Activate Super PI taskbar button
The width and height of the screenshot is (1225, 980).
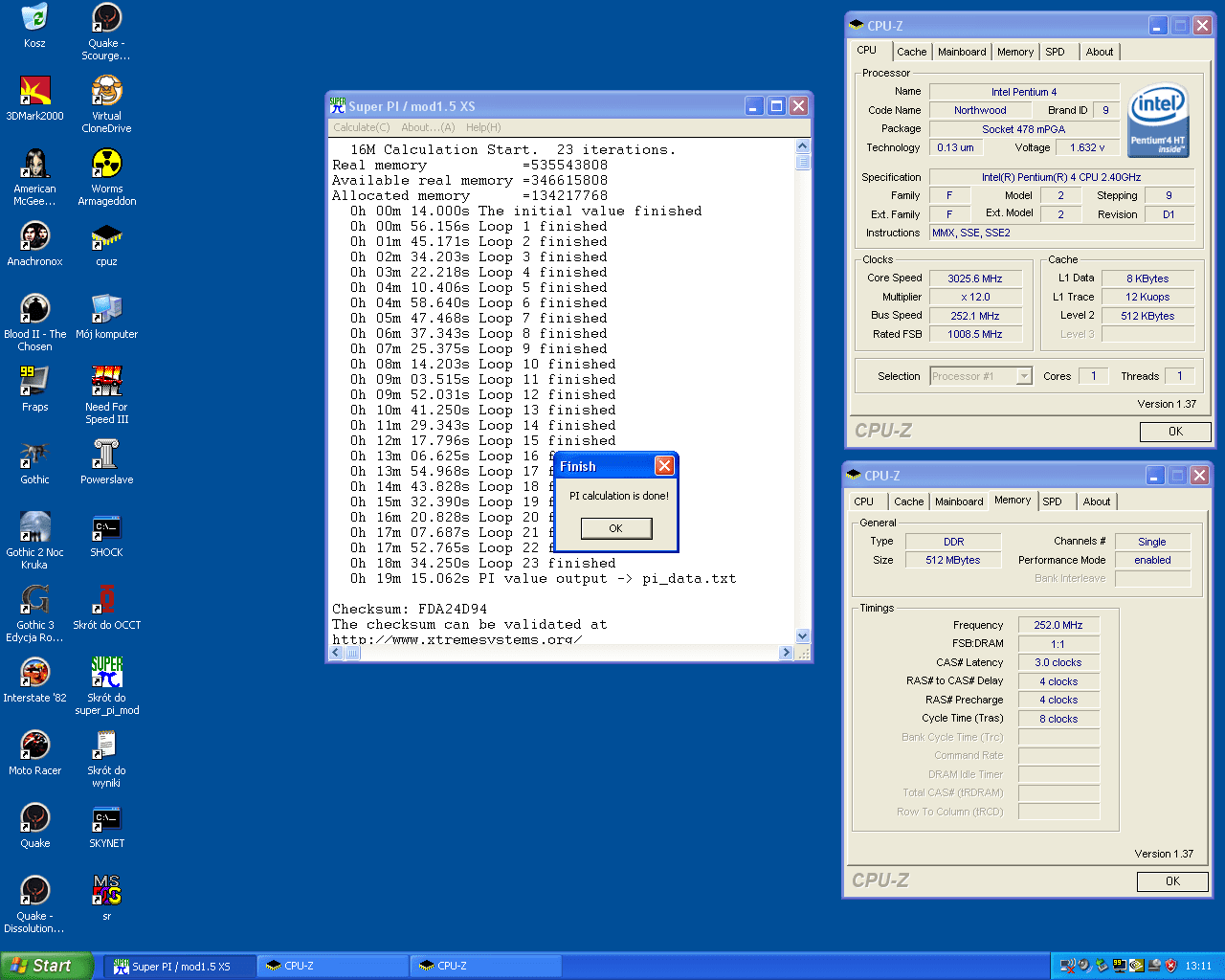coord(180,966)
